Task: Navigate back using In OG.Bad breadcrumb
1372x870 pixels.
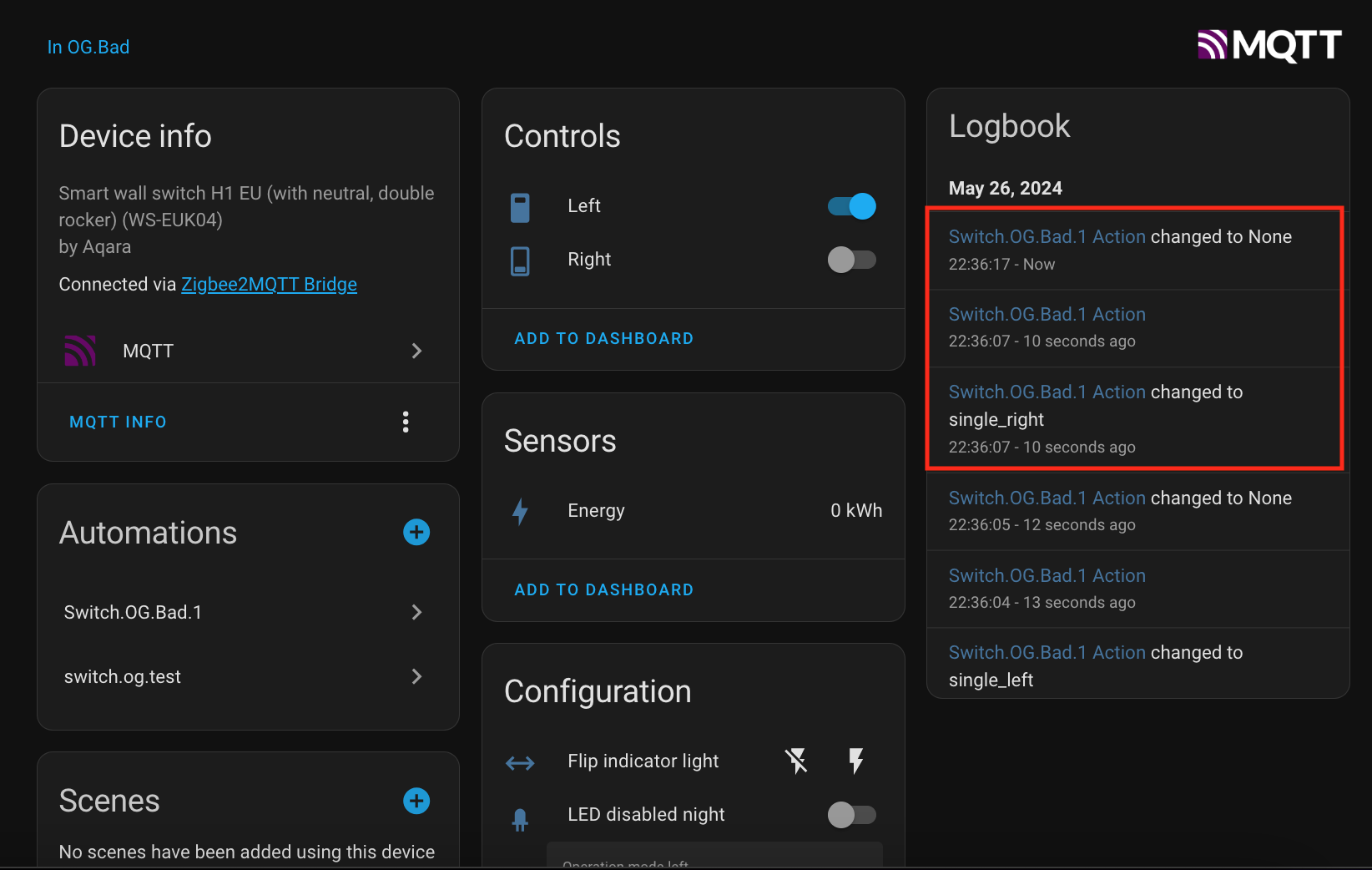Action: 88,47
